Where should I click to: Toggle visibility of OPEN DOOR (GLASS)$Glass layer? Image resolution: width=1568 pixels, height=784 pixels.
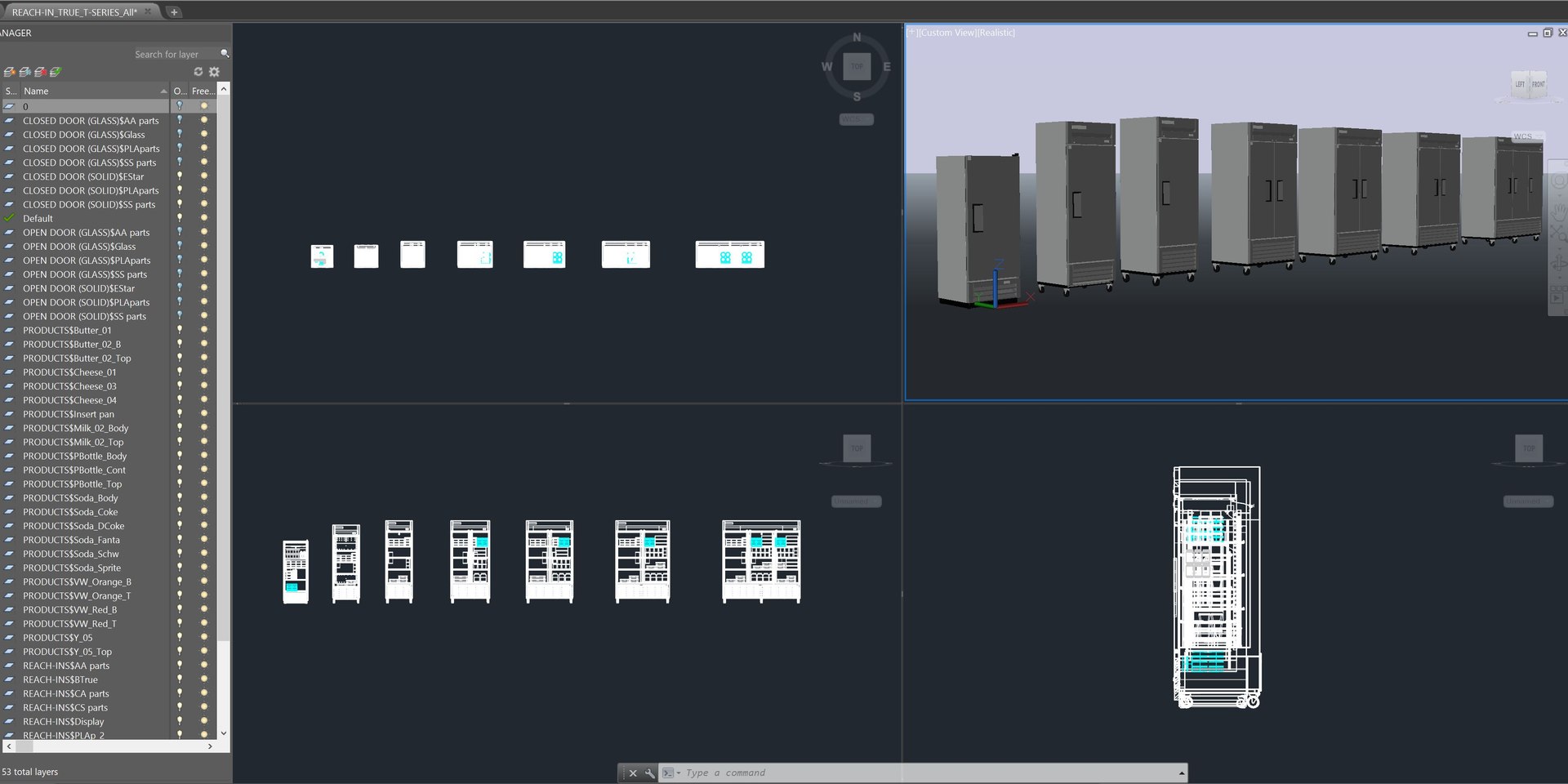(180, 246)
